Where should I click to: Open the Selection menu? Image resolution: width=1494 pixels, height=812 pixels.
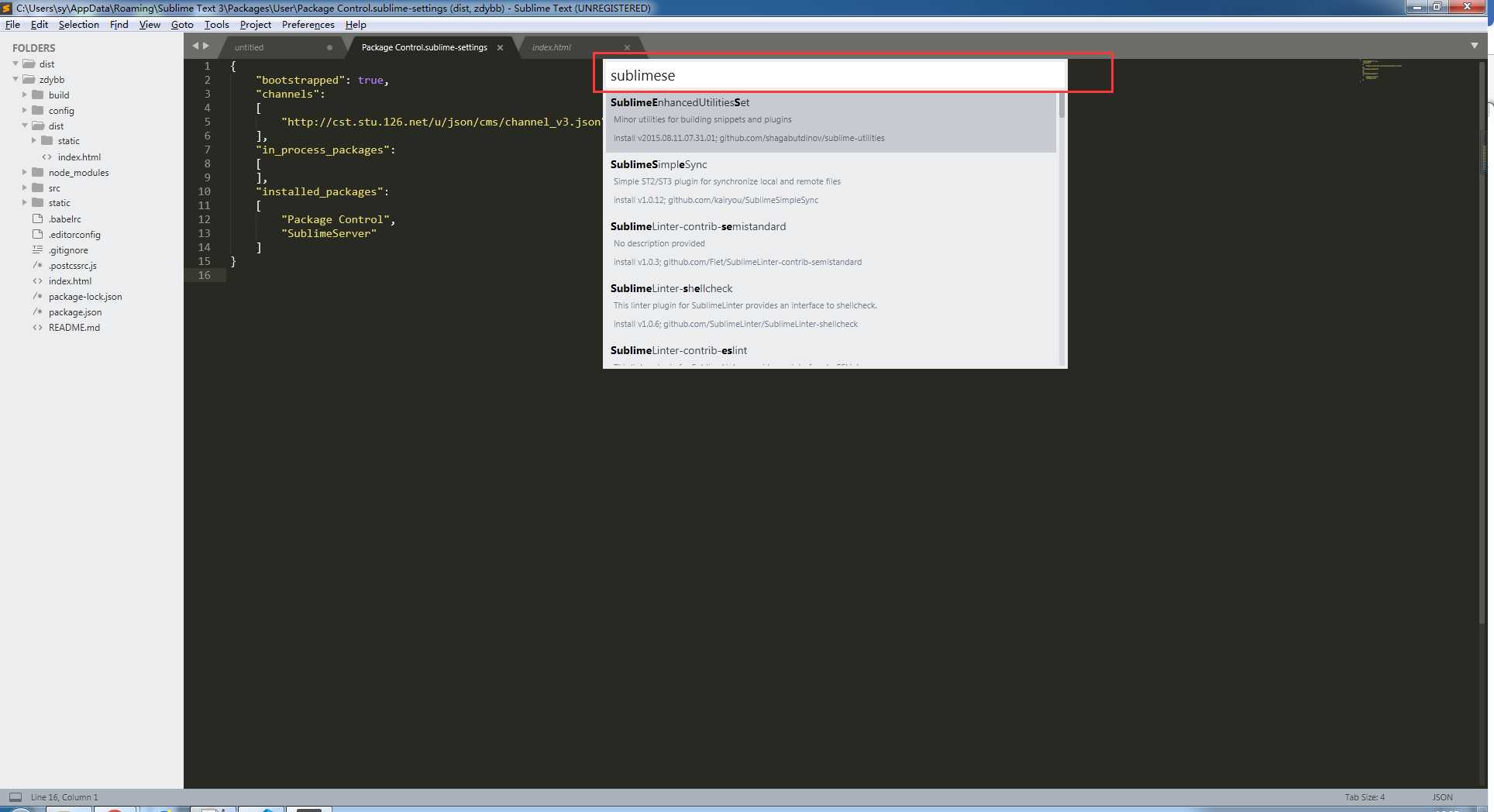pyautogui.click(x=79, y=25)
